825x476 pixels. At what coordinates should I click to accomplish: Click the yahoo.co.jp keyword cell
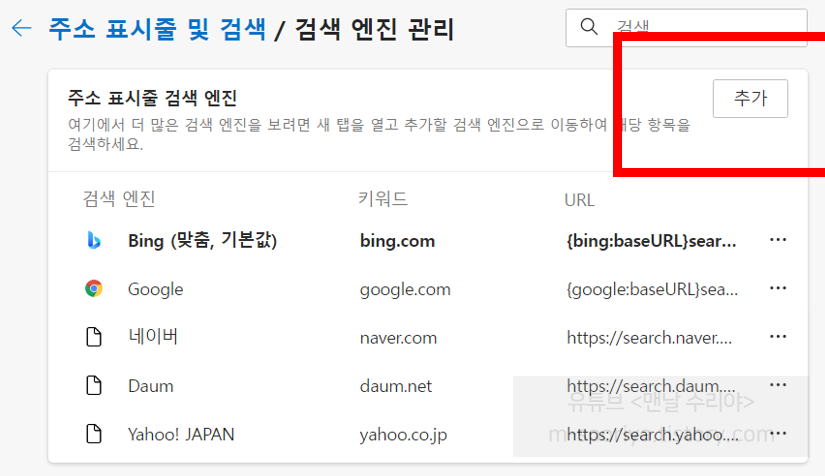404,435
